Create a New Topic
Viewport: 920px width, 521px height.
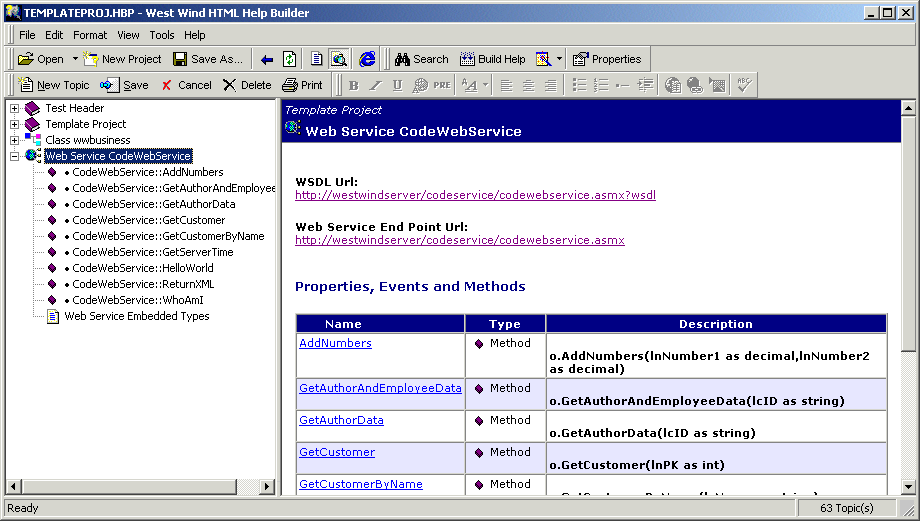(54, 85)
